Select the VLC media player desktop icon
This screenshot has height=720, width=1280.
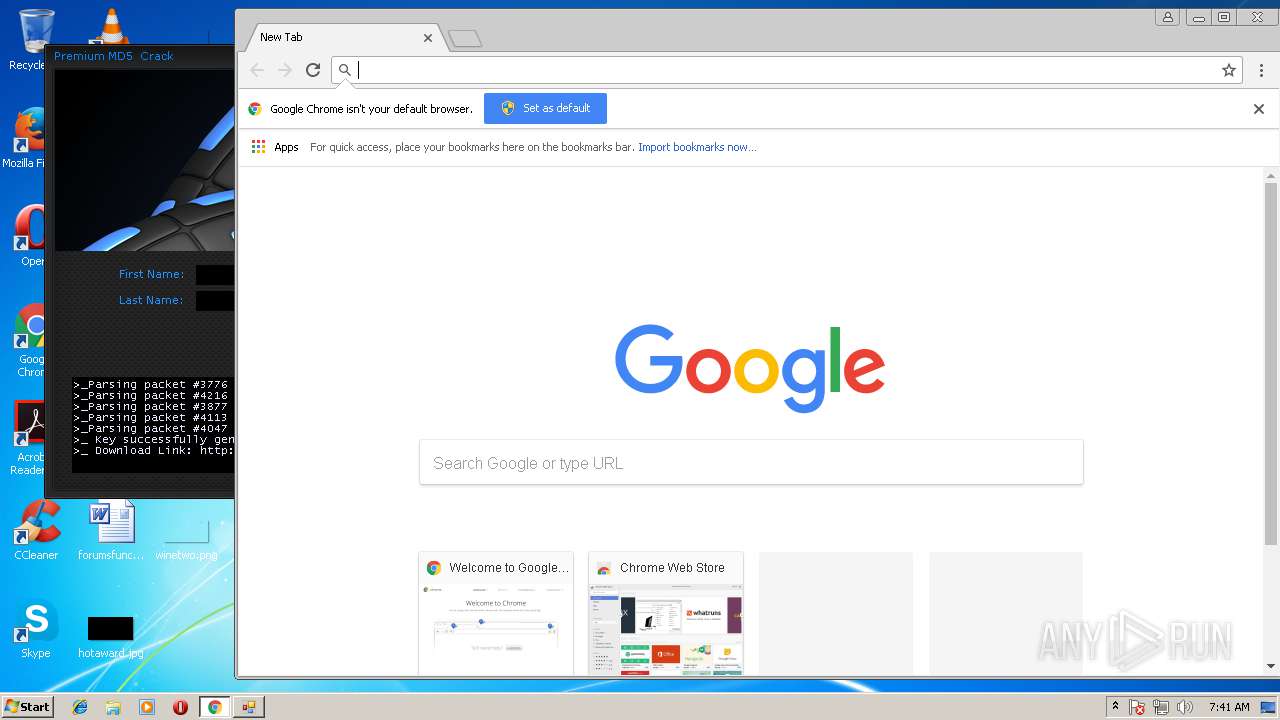click(x=110, y=26)
